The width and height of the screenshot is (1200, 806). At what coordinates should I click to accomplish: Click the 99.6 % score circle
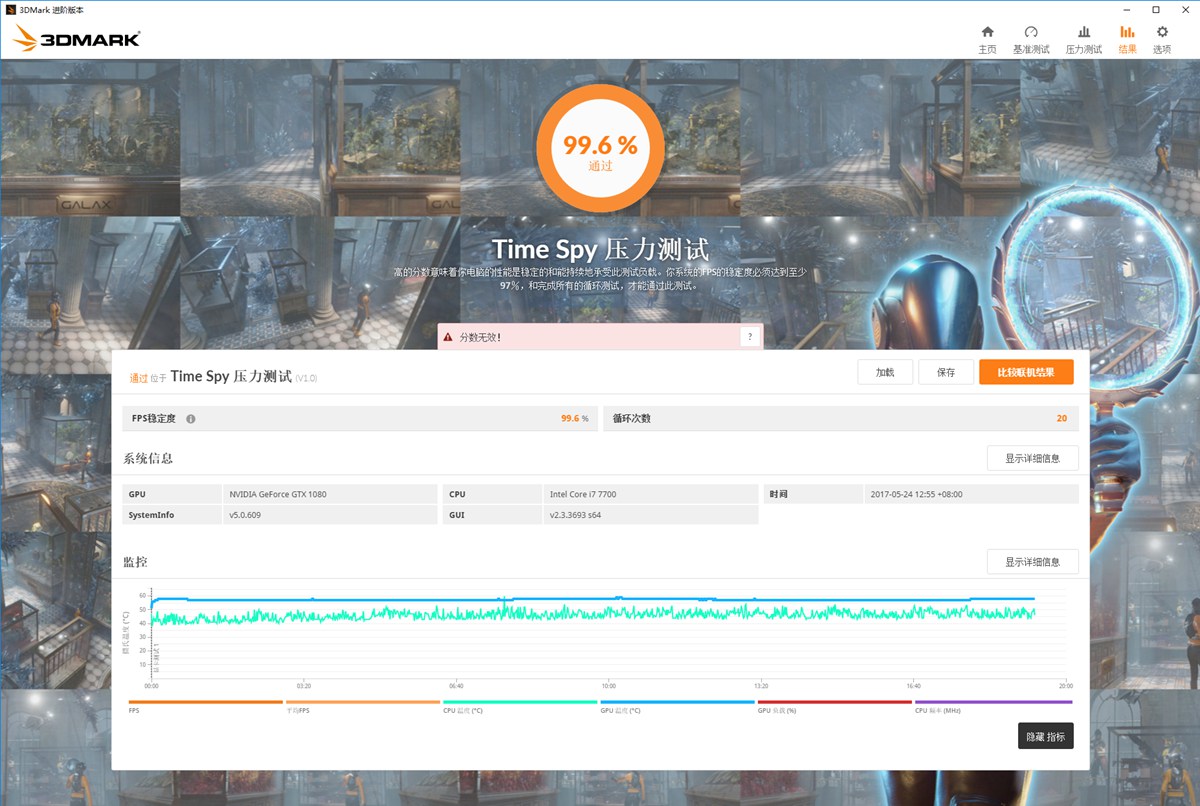tap(600, 150)
